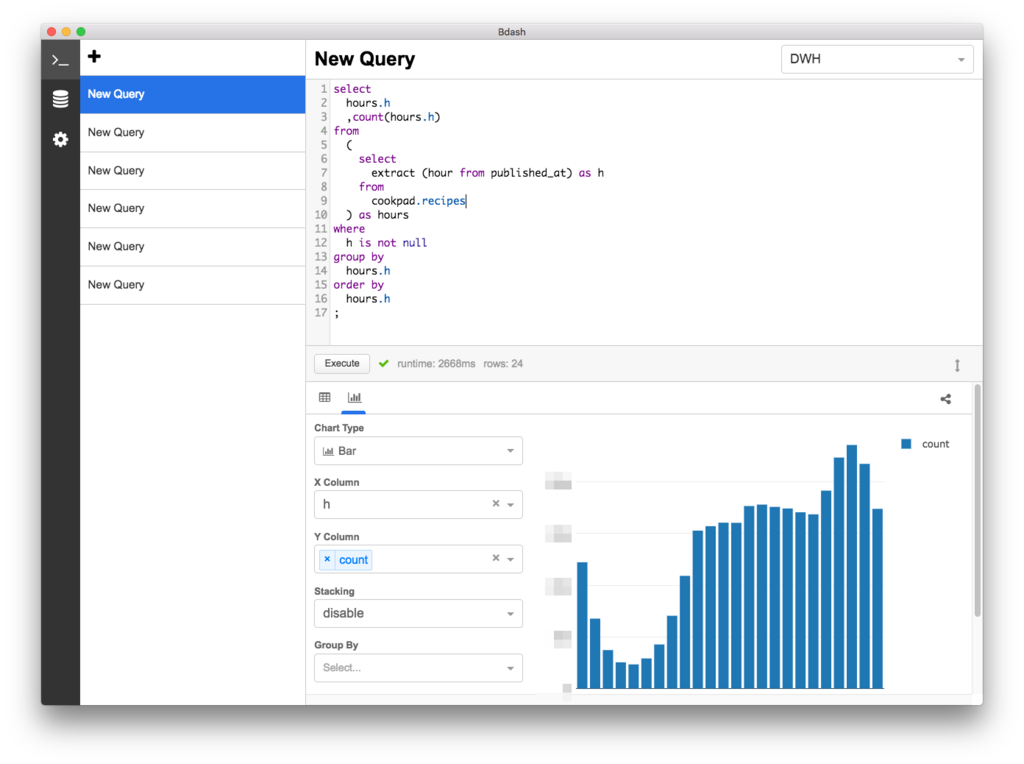Click the editor height resize arrow icon
Image resolution: width=1024 pixels, height=764 pixels.
click(957, 365)
